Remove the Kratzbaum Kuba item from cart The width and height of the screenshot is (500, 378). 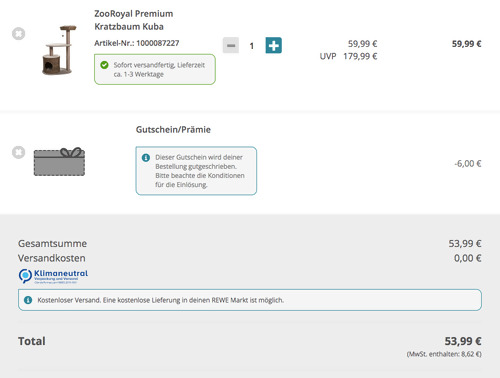pos(19,34)
